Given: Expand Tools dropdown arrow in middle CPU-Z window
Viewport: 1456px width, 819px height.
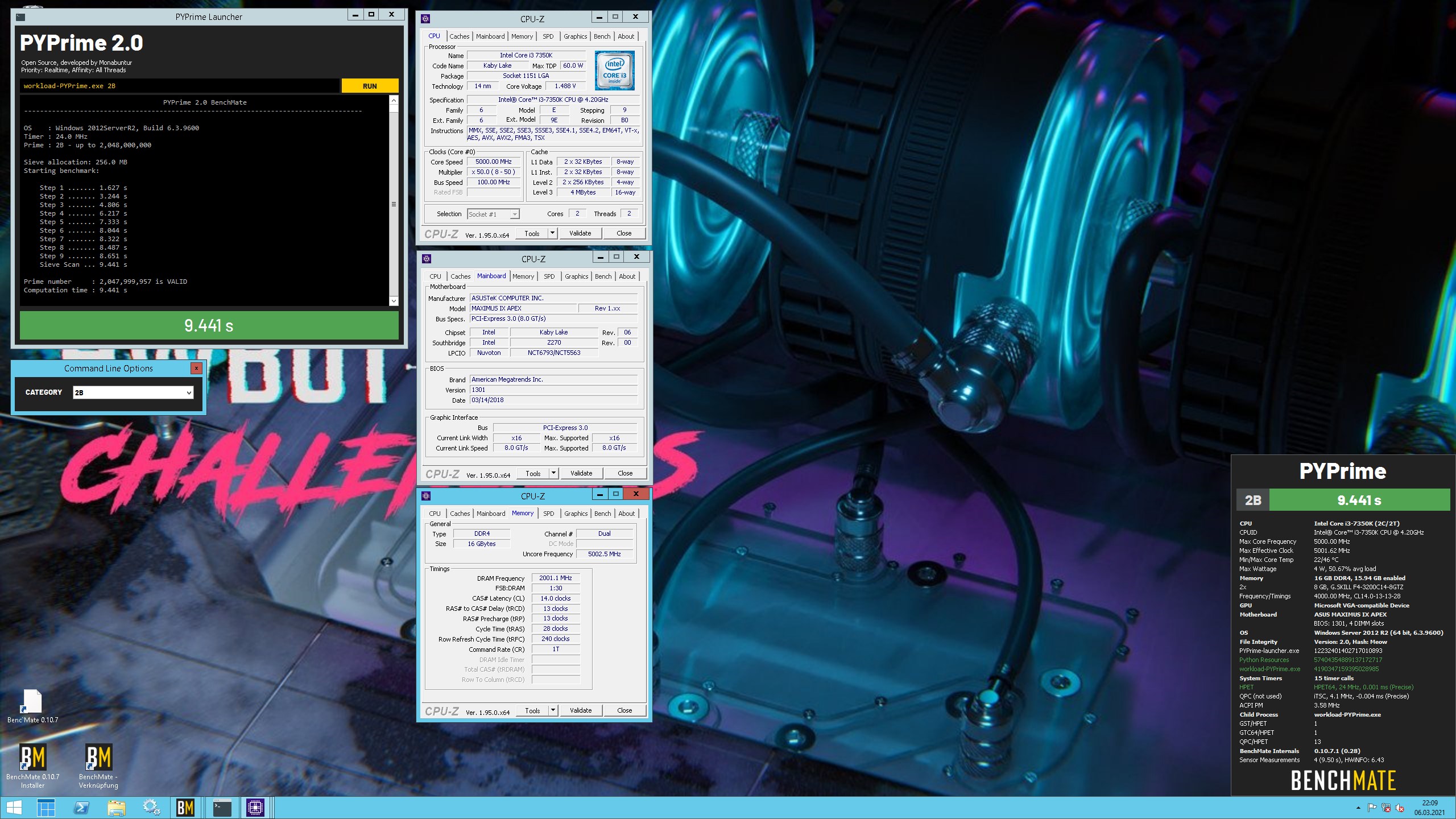Looking at the screenshot, I should click(553, 473).
